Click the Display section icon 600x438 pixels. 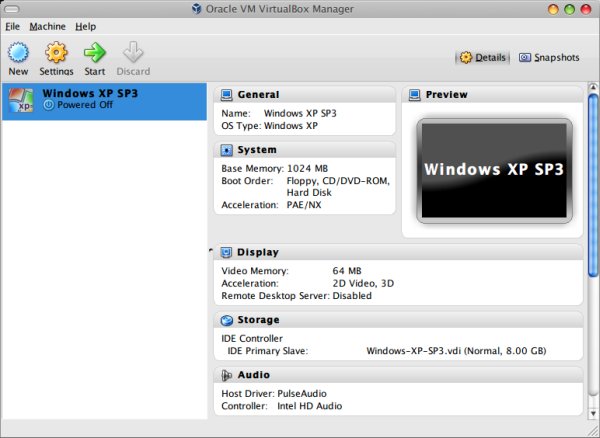coord(226,253)
